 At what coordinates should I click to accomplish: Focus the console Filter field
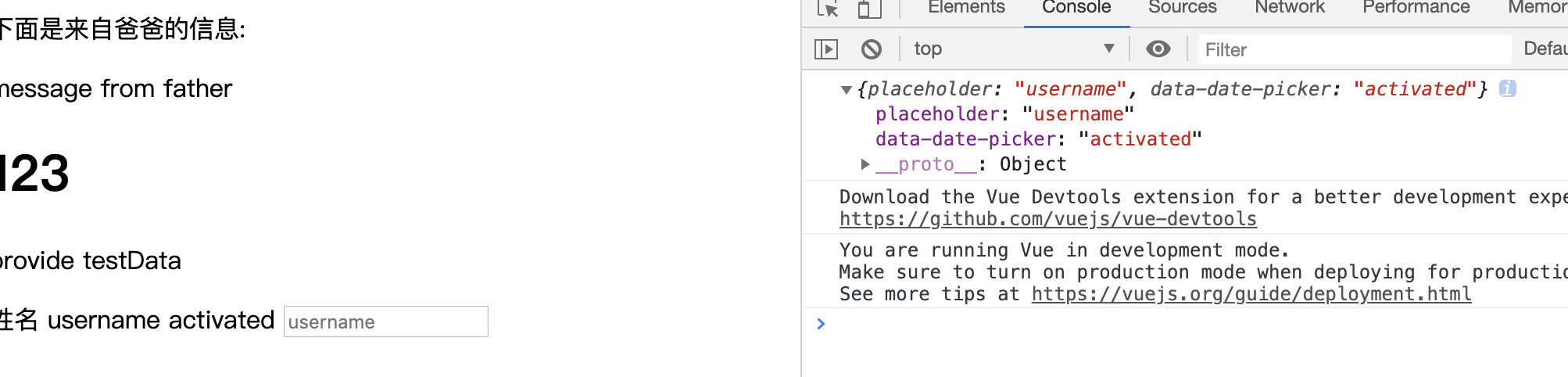coord(1355,49)
